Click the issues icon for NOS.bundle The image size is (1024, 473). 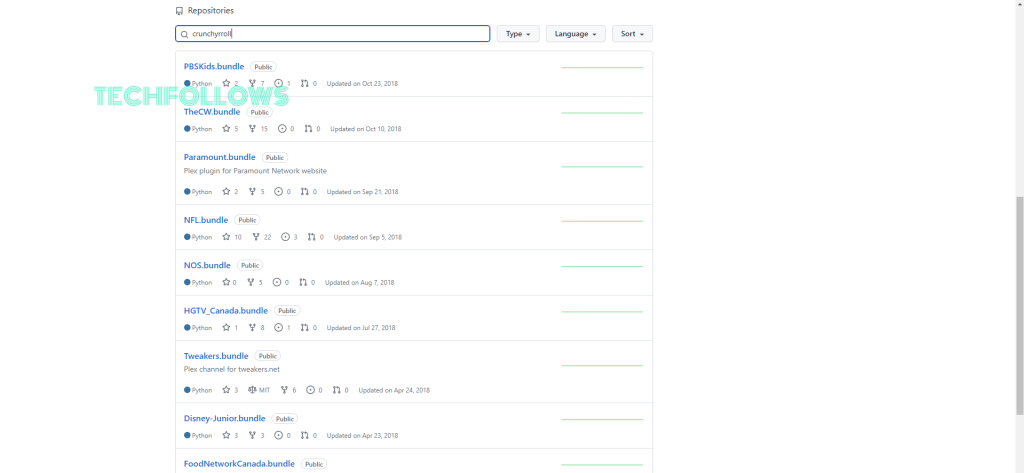pos(277,282)
